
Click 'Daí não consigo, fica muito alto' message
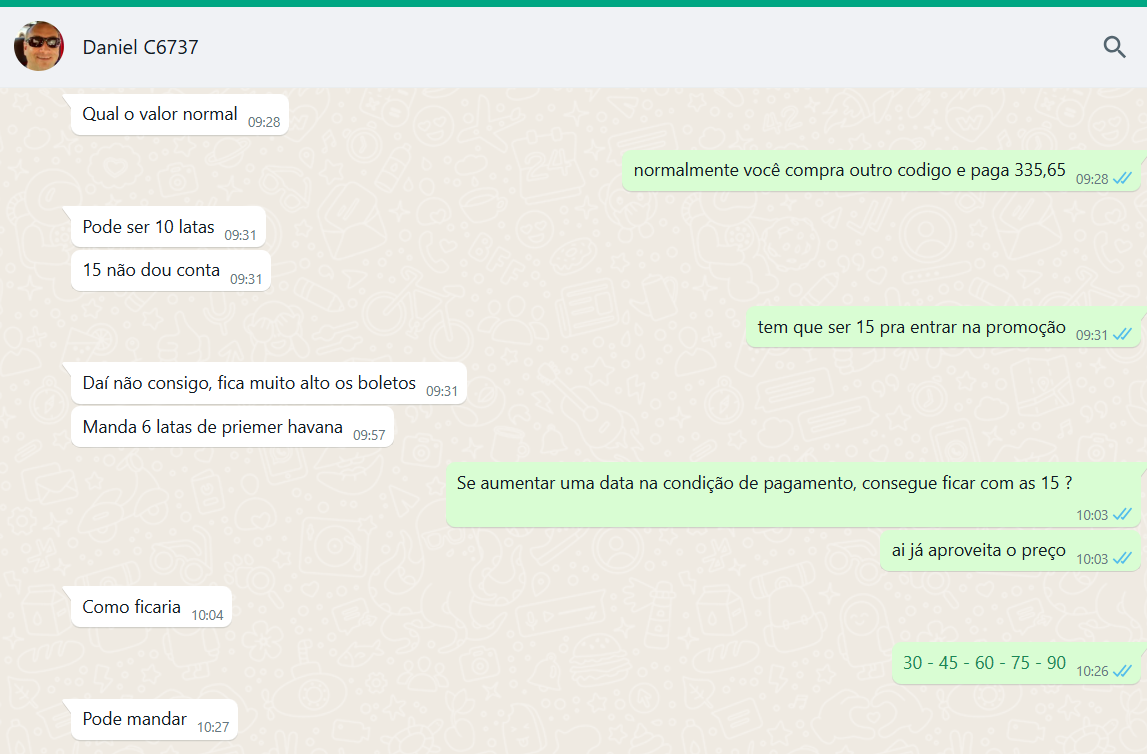click(249, 382)
